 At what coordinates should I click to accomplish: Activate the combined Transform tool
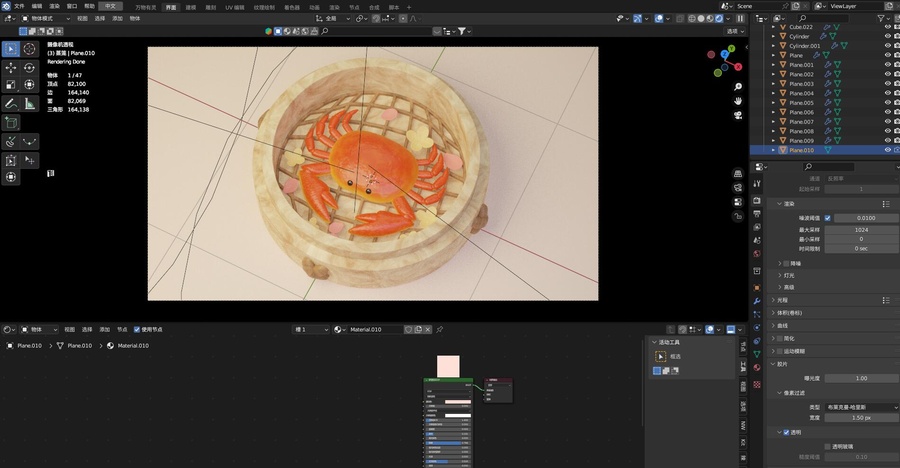pyautogui.click(x=29, y=85)
